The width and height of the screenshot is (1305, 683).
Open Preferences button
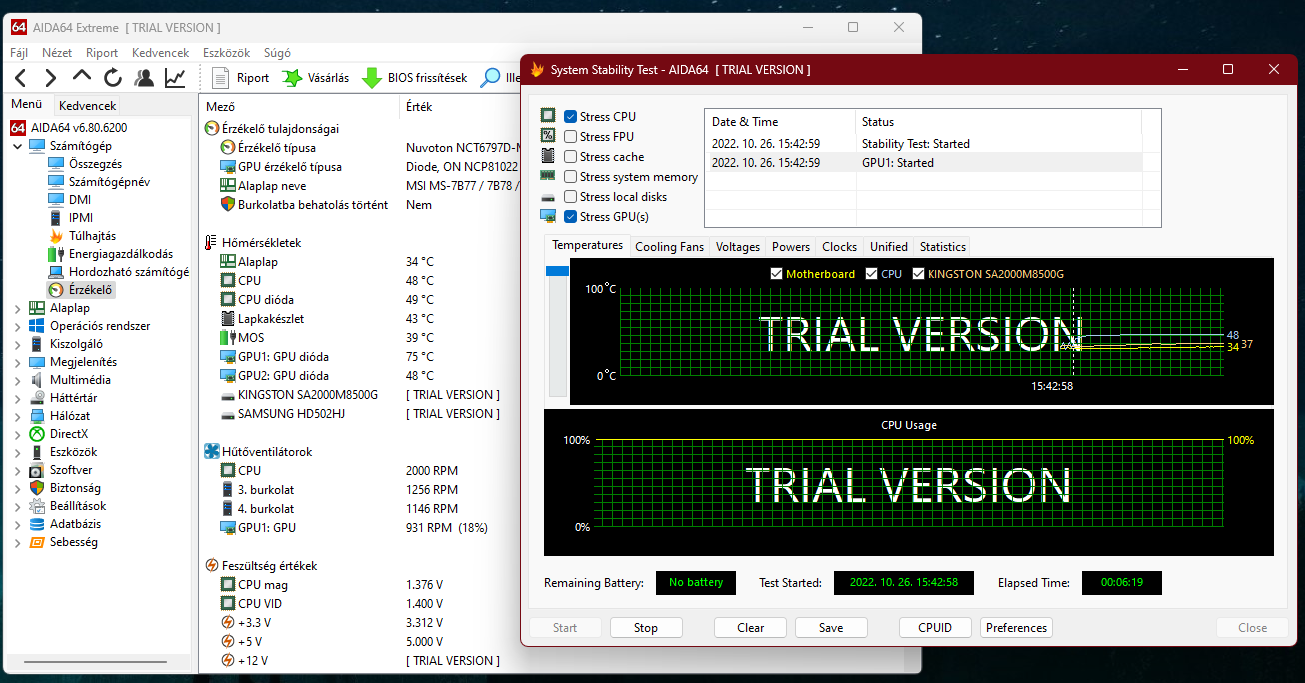click(1017, 628)
